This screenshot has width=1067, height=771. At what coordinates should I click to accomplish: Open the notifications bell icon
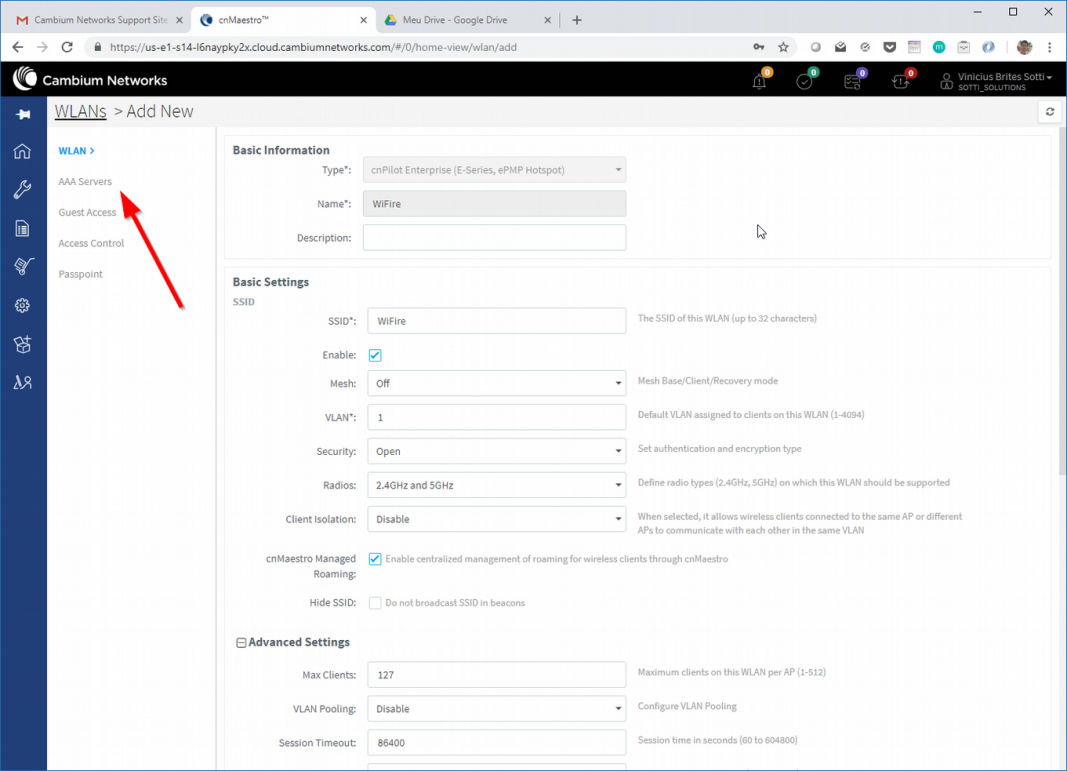(x=758, y=80)
